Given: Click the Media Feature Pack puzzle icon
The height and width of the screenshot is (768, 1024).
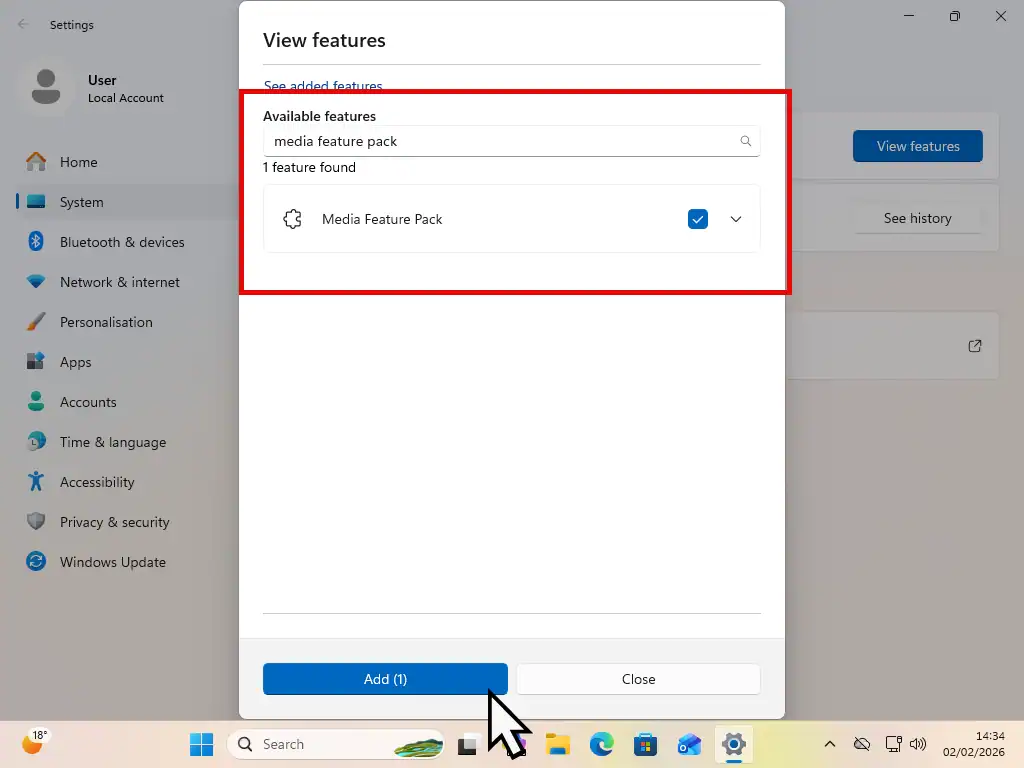Looking at the screenshot, I should click(x=293, y=218).
